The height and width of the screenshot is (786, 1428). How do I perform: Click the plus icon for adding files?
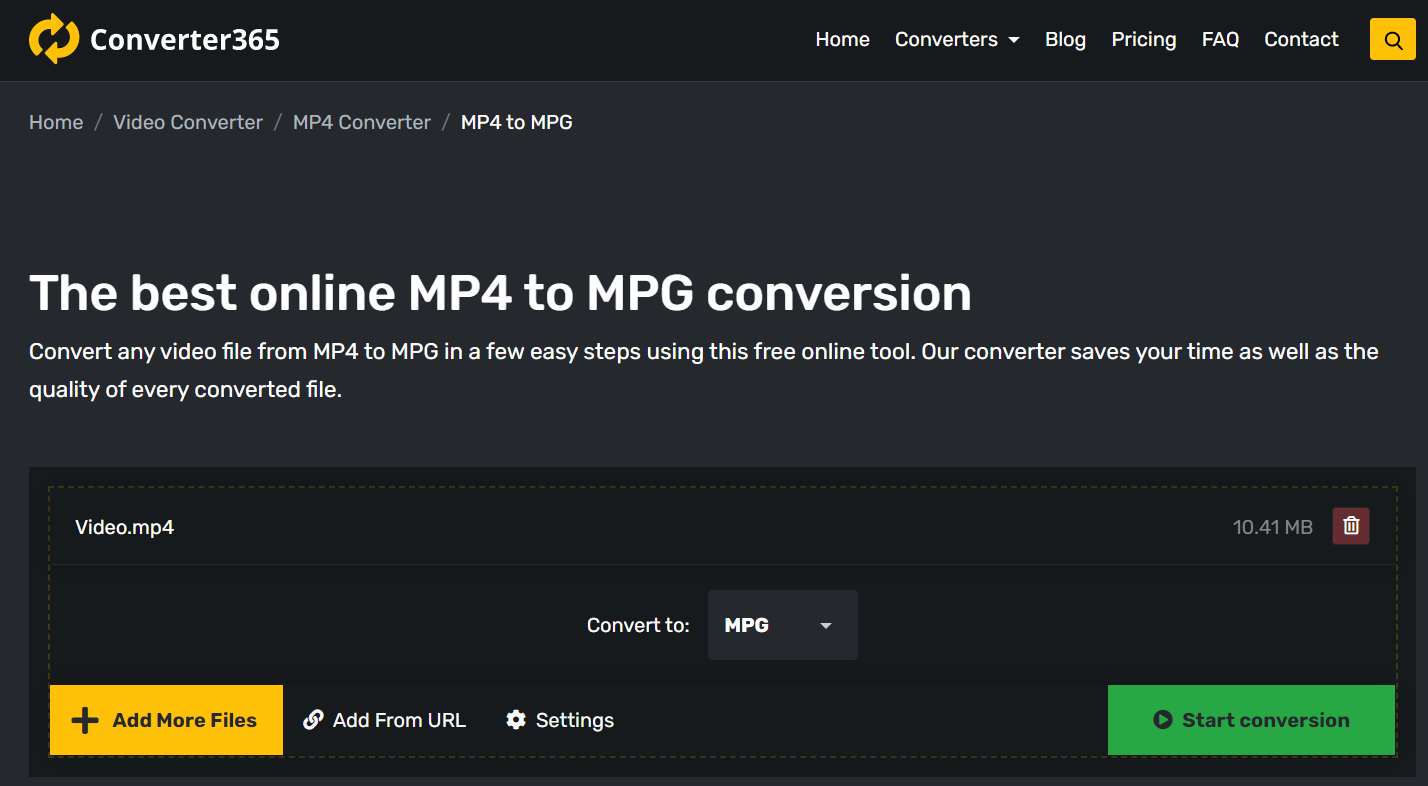[x=85, y=720]
